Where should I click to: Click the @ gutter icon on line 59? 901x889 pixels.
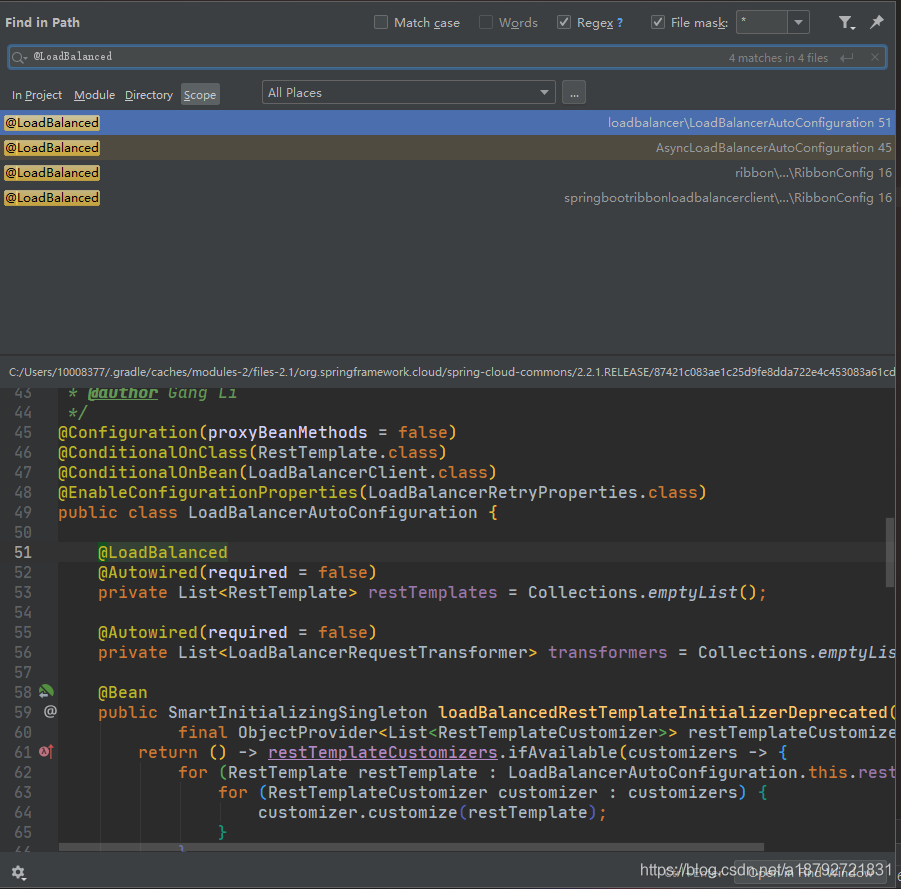click(x=50, y=711)
